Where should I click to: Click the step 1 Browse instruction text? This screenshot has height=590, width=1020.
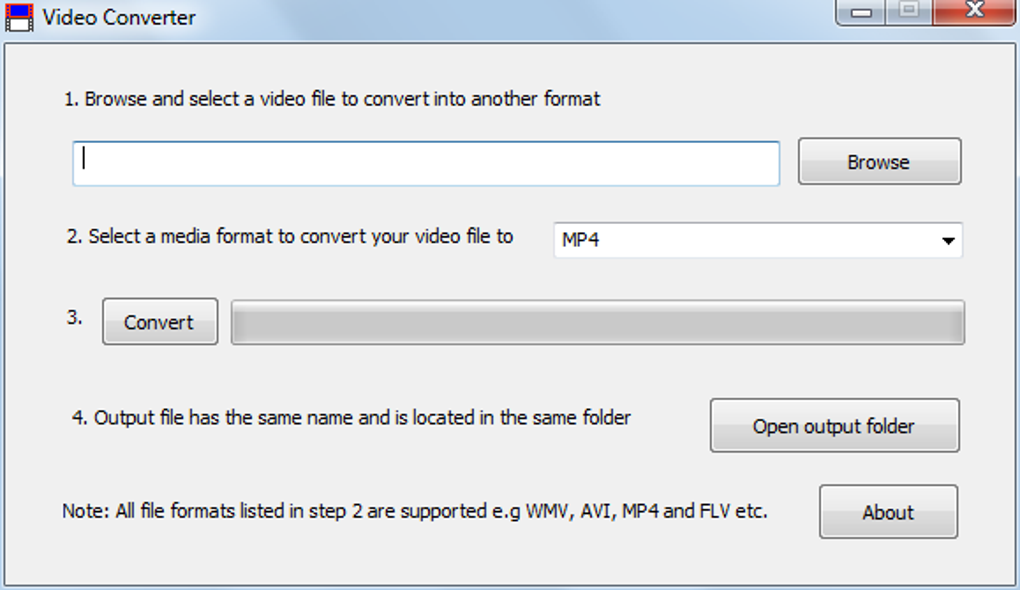point(332,99)
